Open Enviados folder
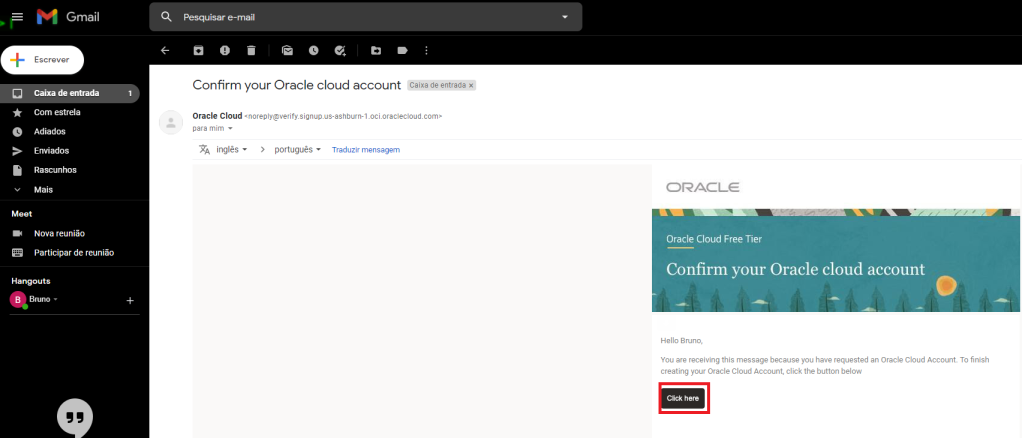This screenshot has height=438, width=1022. point(70,151)
